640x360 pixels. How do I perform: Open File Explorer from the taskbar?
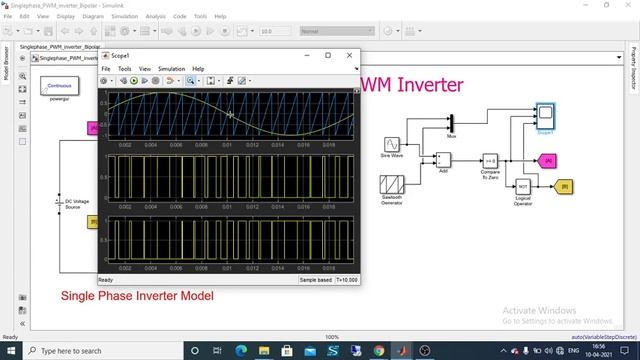click(x=264, y=351)
